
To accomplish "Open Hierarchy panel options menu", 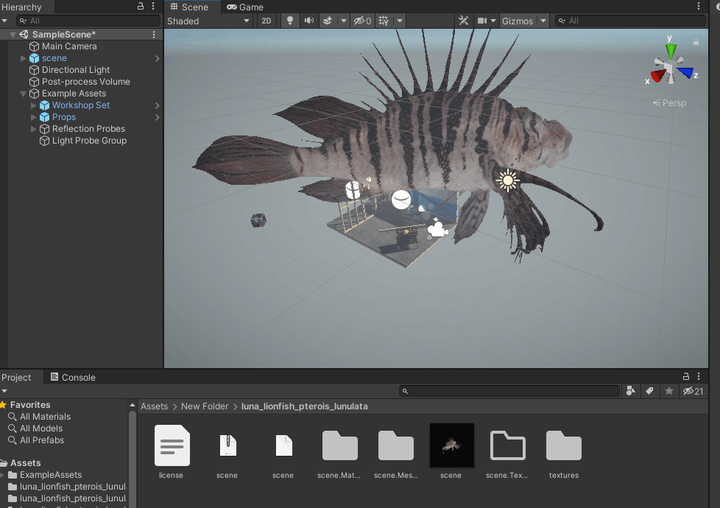I will [153, 6].
